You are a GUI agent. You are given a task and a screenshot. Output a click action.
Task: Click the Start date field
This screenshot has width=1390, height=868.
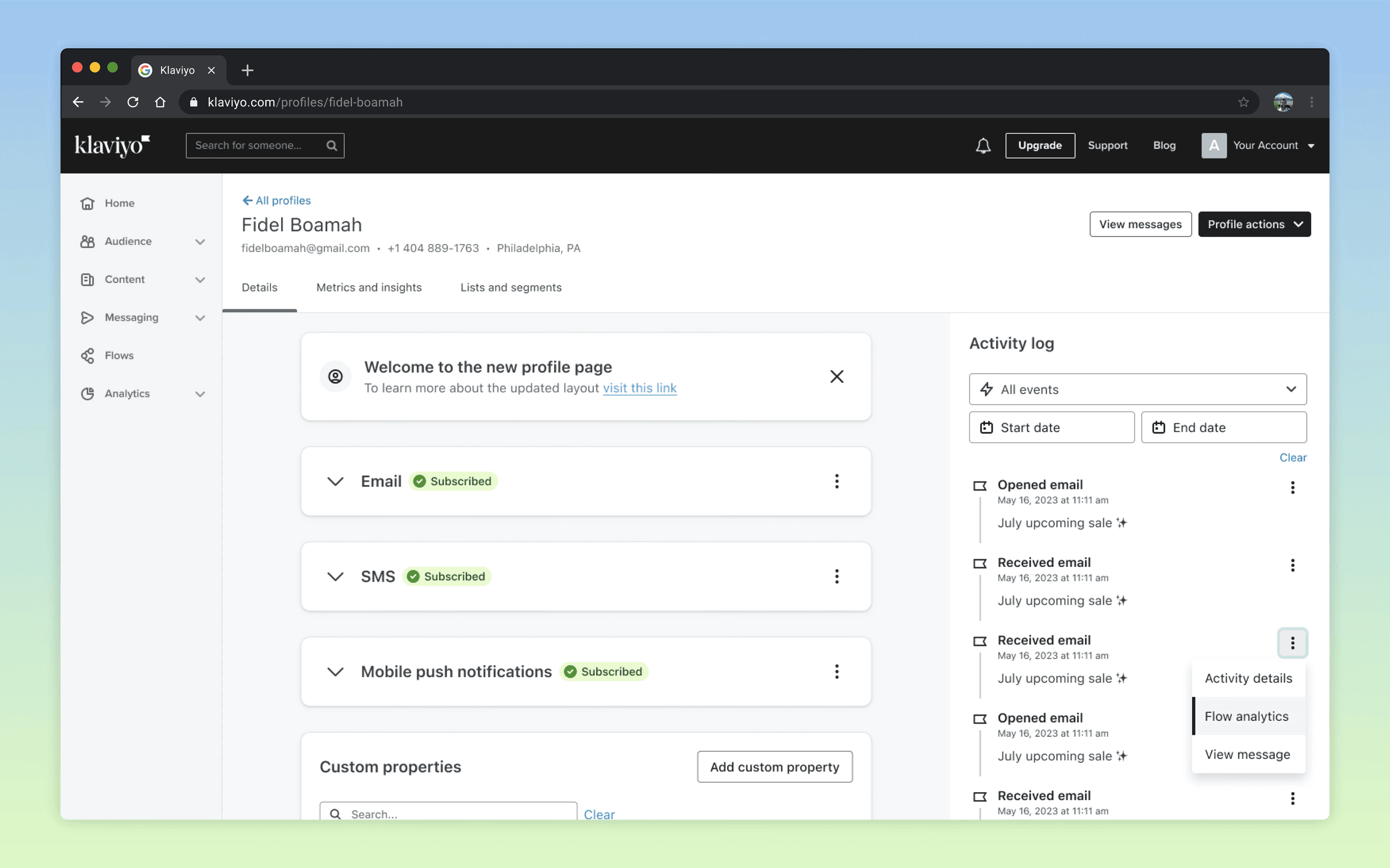(1051, 428)
